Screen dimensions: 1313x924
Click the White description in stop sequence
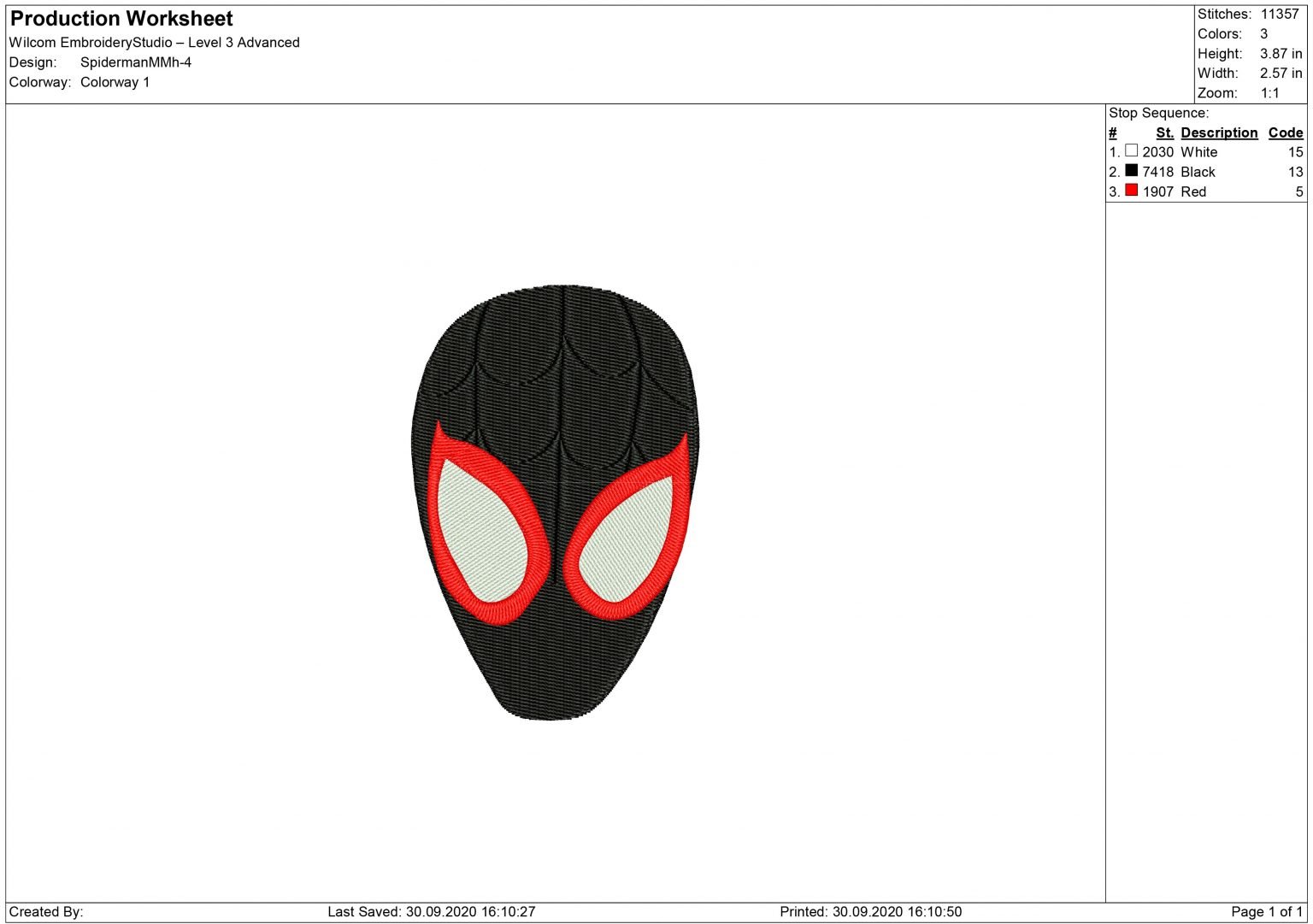point(1199,152)
